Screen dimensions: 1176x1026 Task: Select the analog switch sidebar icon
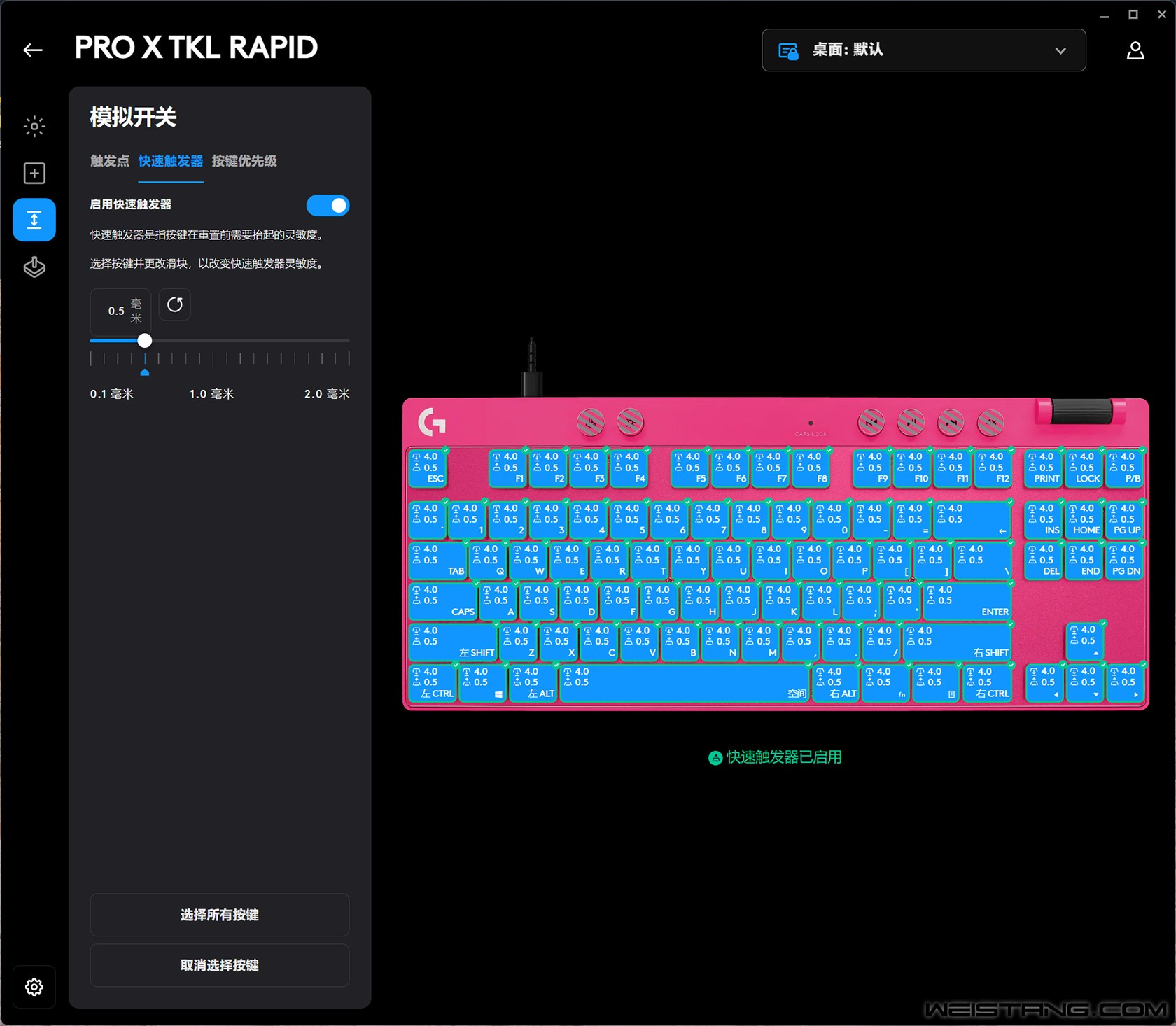point(34,220)
